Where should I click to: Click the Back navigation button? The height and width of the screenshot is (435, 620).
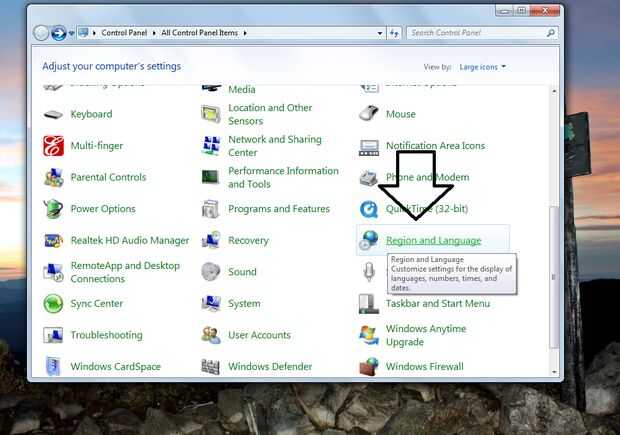coord(41,33)
